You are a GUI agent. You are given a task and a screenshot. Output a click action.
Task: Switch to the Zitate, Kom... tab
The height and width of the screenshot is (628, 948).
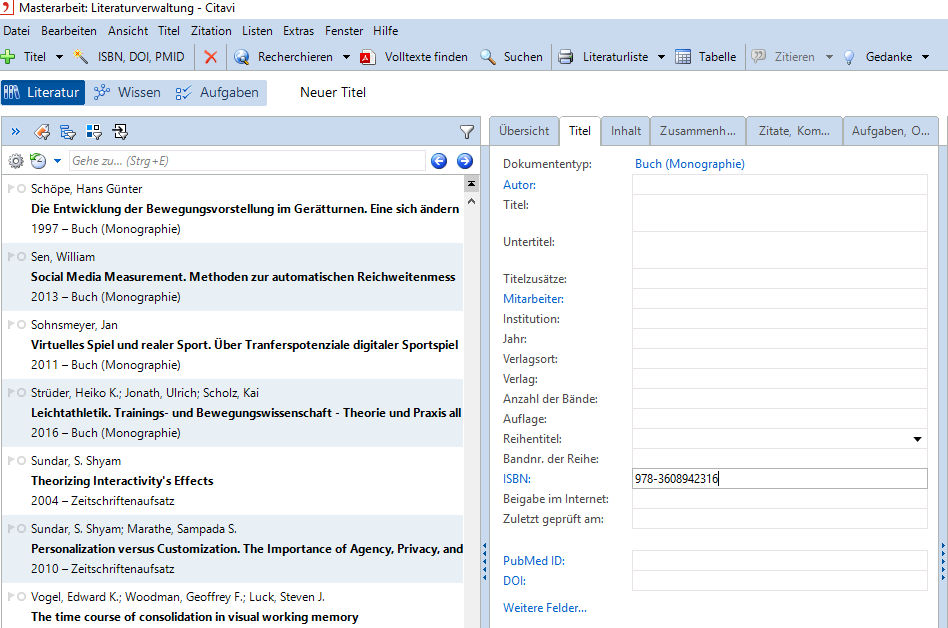tap(794, 131)
